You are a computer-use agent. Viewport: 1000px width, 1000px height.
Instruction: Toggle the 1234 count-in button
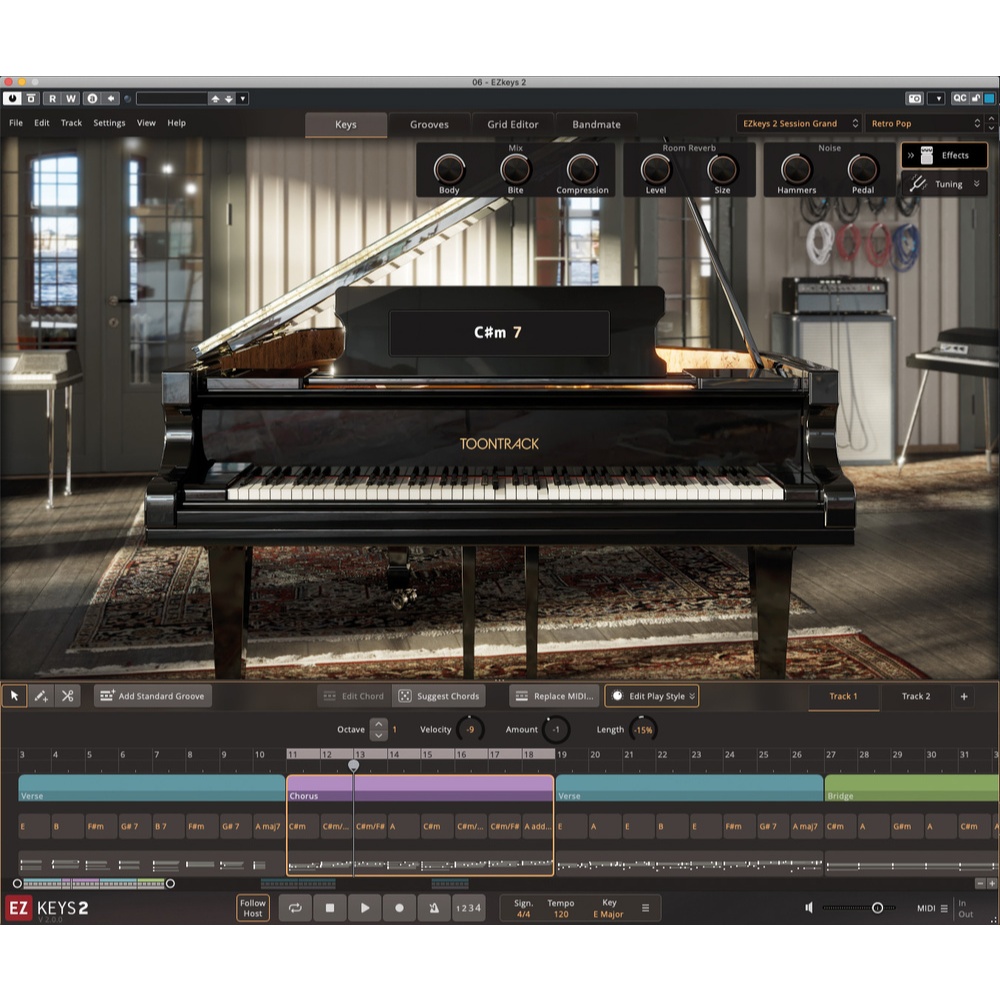click(468, 908)
